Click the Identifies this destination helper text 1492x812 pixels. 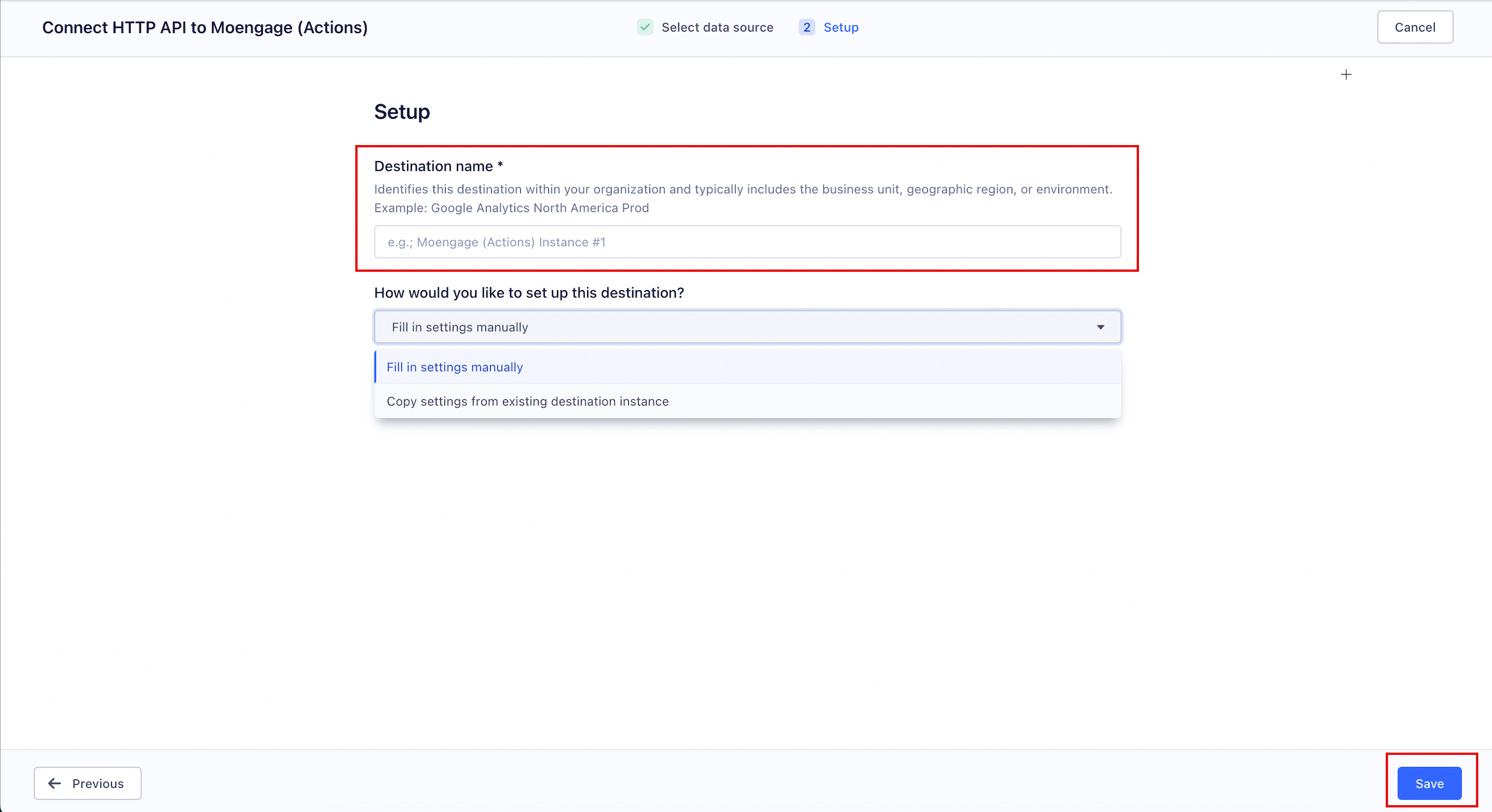point(743,190)
